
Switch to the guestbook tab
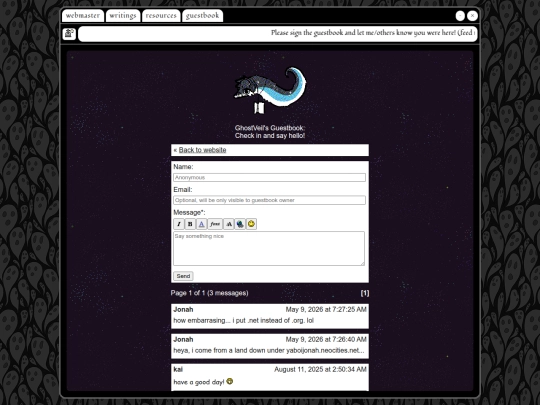pyautogui.click(x=202, y=15)
